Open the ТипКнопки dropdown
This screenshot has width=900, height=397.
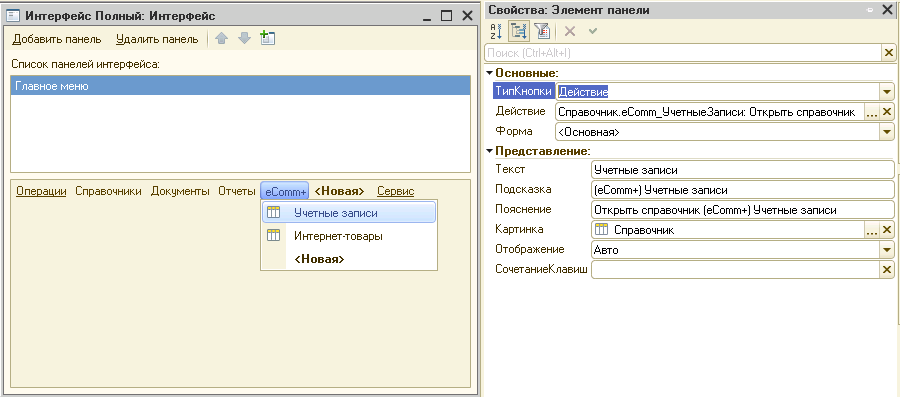pyautogui.click(x=887, y=92)
